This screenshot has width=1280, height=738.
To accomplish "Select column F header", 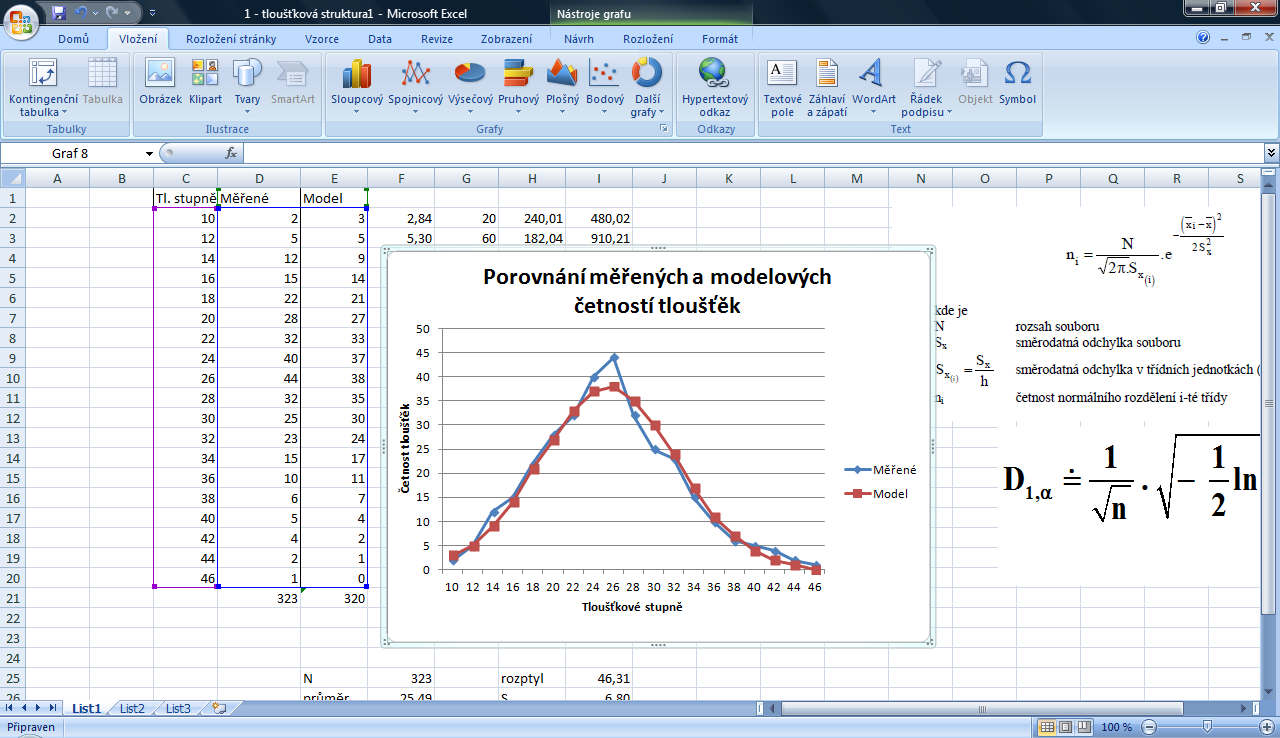I will pyautogui.click(x=401, y=179).
